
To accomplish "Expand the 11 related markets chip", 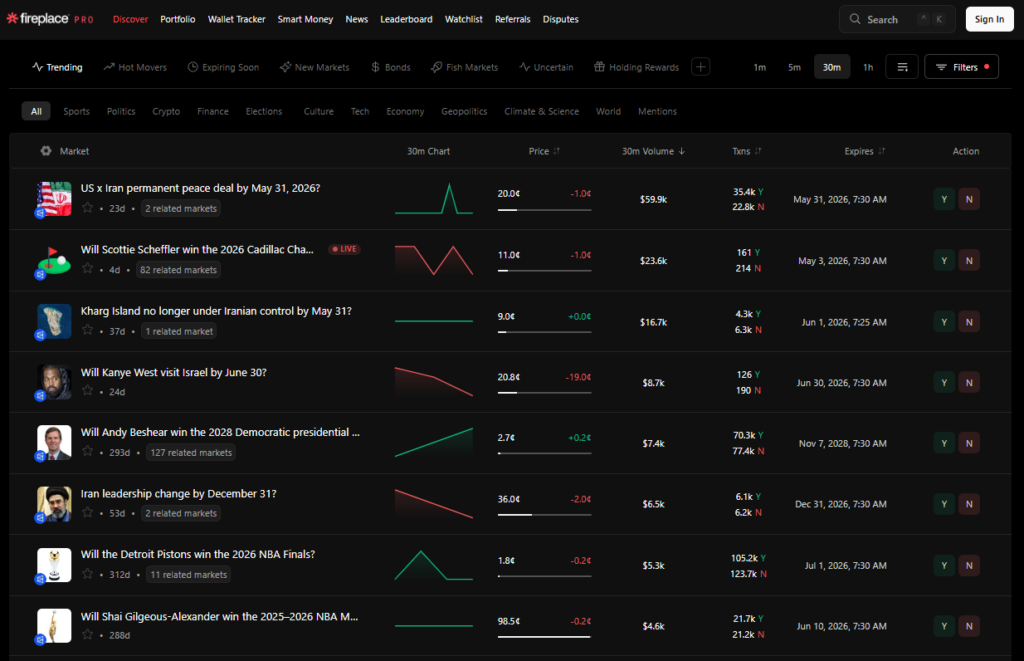I will [x=189, y=575].
